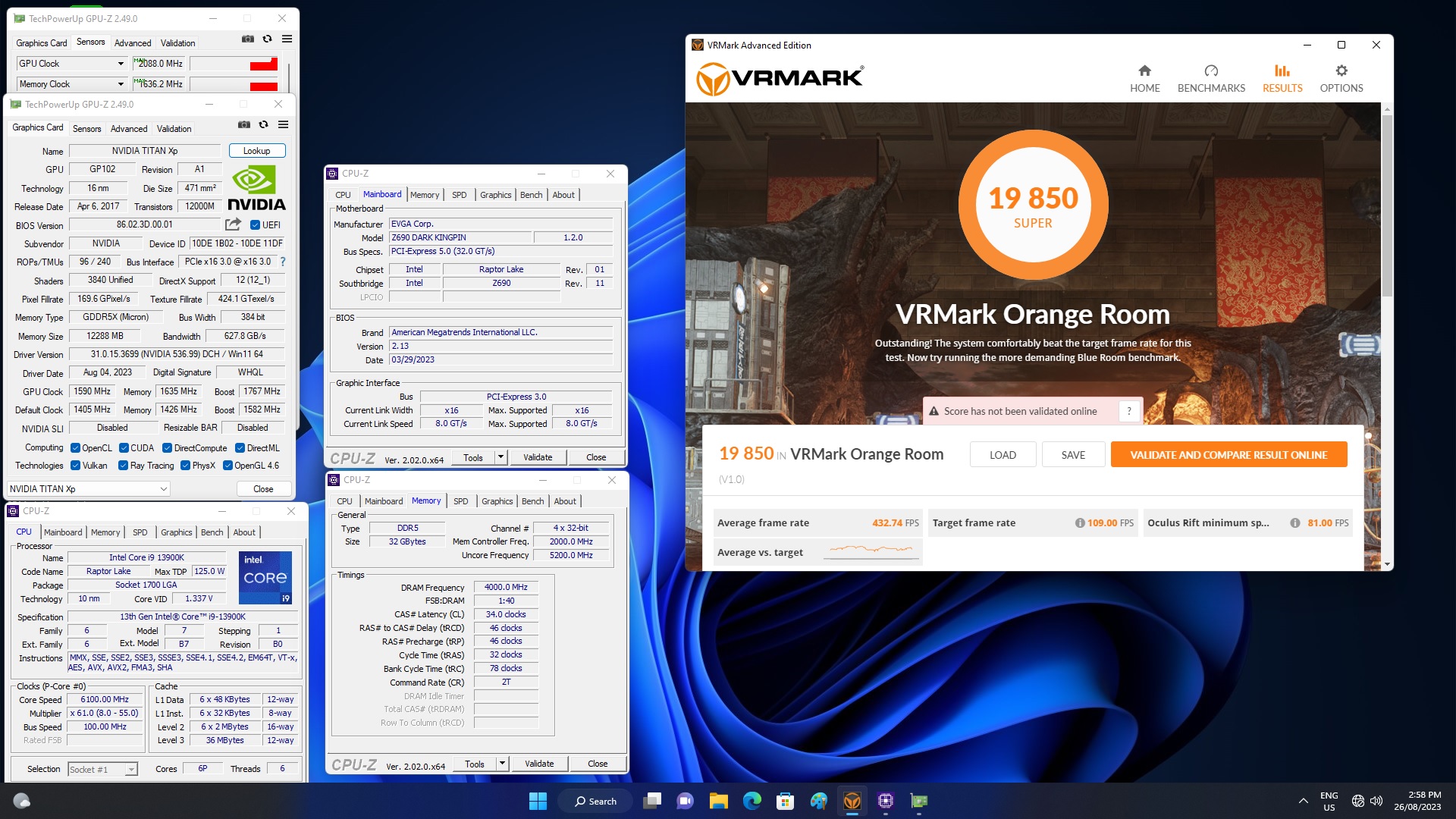Open GPU Clock sensor dropdown

click(x=120, y=64)
